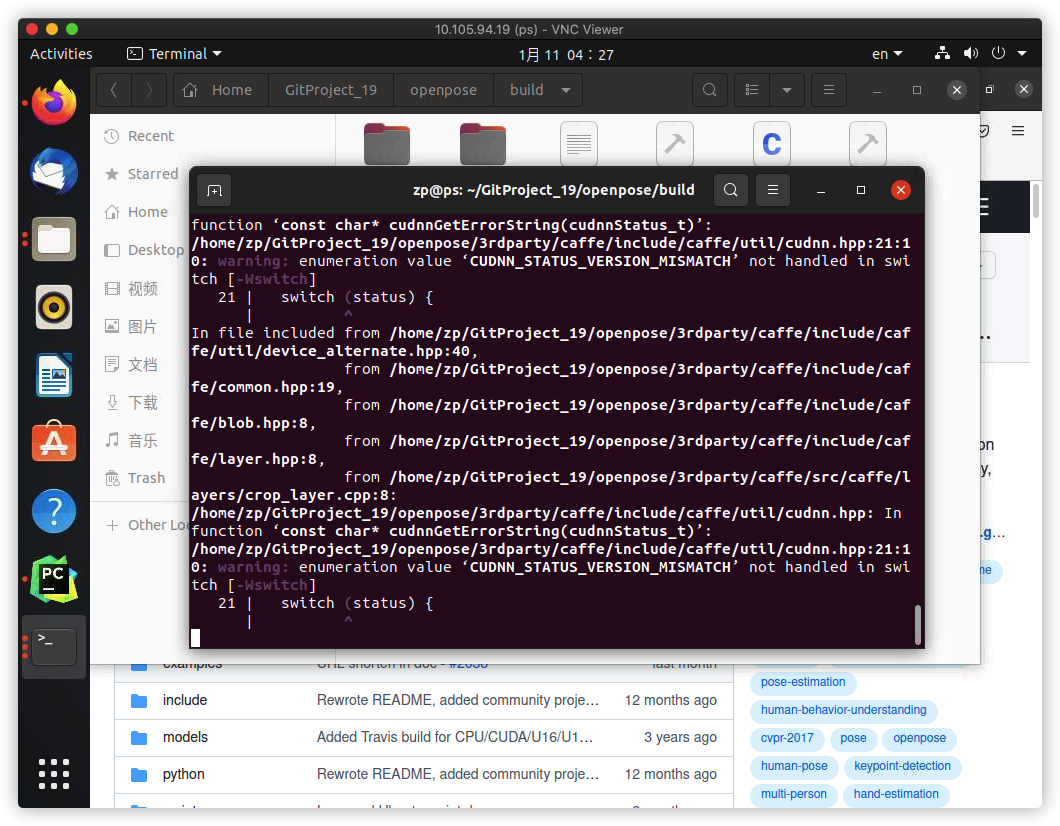
Task: Launch PyCharm from the dock
Action: pyautogui.click(x=53, y=577)
